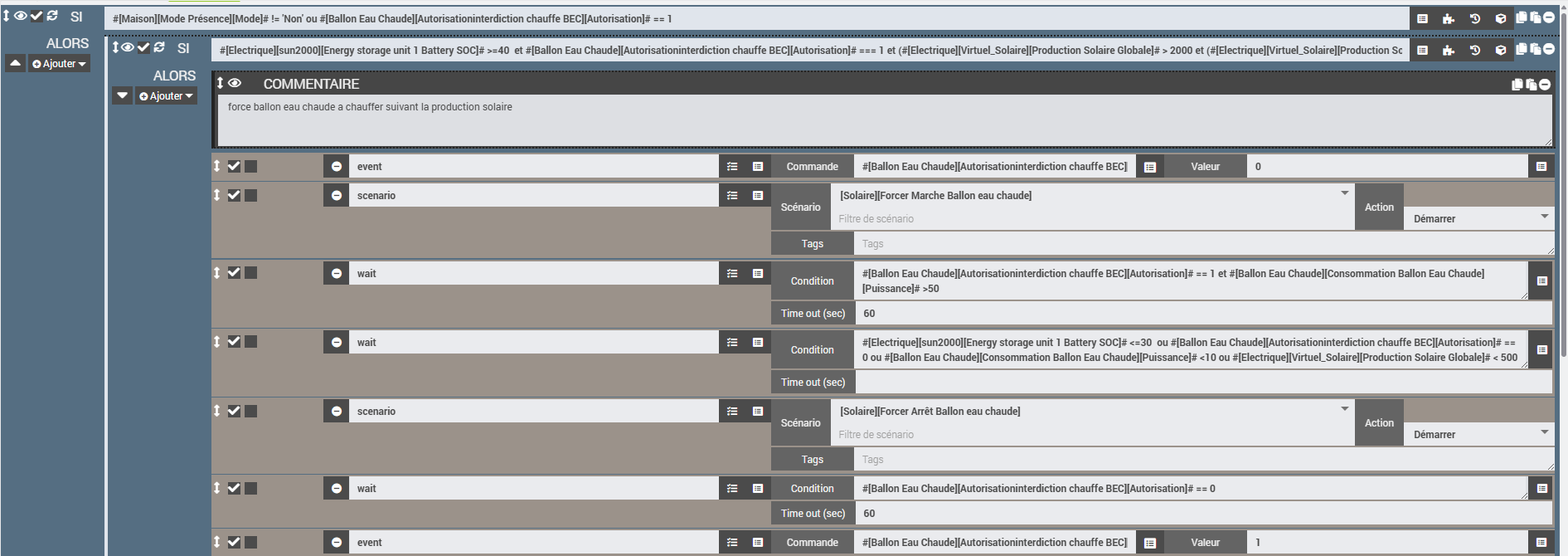This screenshot has width=1568, height=556.
Task: Open command picker for Mode Présence SI condition
Action: 1422,18
